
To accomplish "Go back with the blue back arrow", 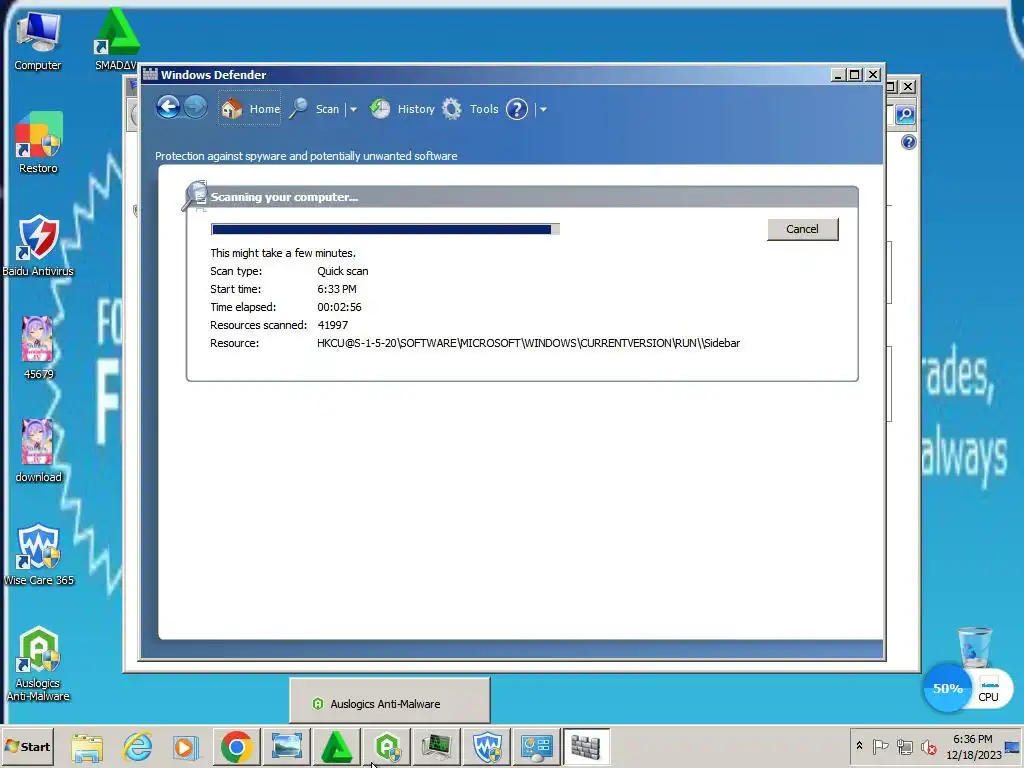I will (x=168, y=108).
